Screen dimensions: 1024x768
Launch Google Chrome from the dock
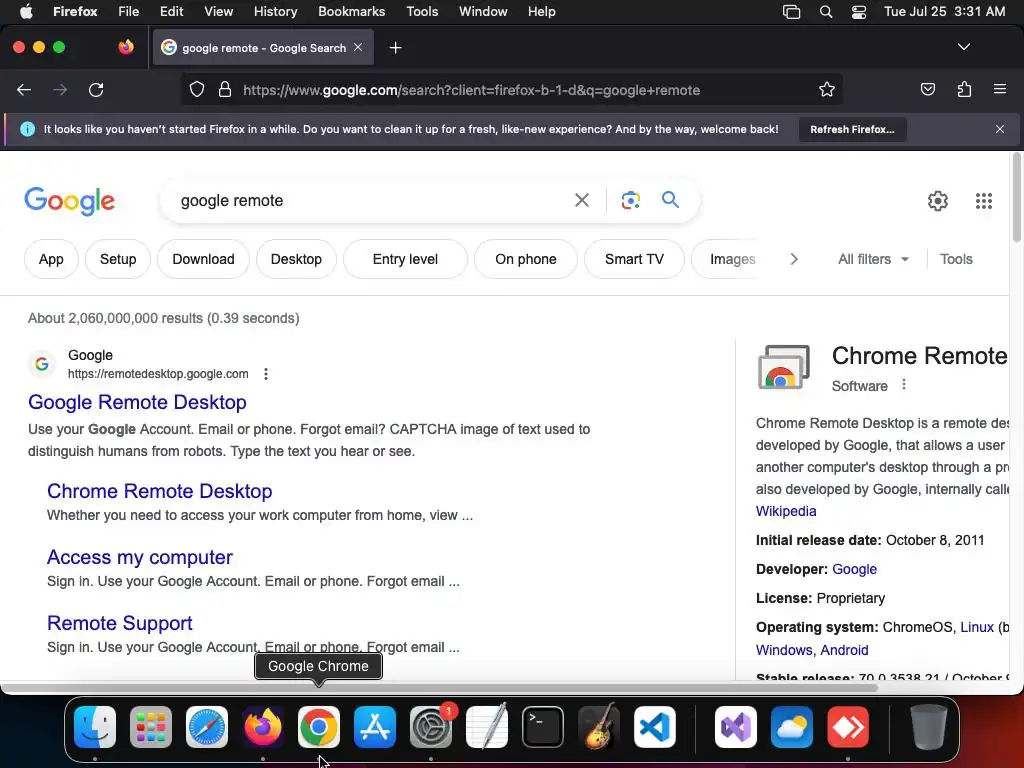[319, 726]
